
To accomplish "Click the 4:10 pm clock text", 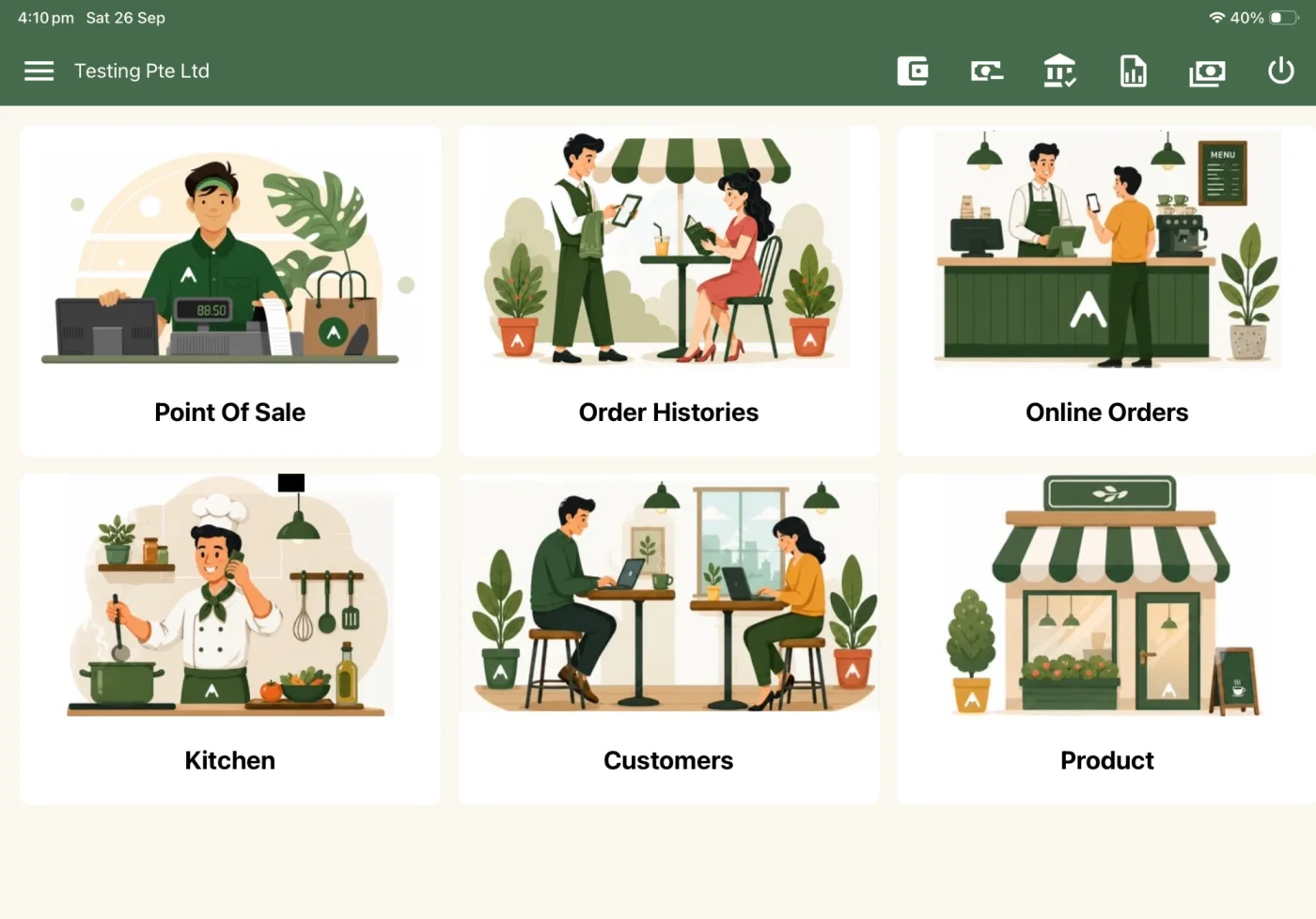I will click(46, 18).
